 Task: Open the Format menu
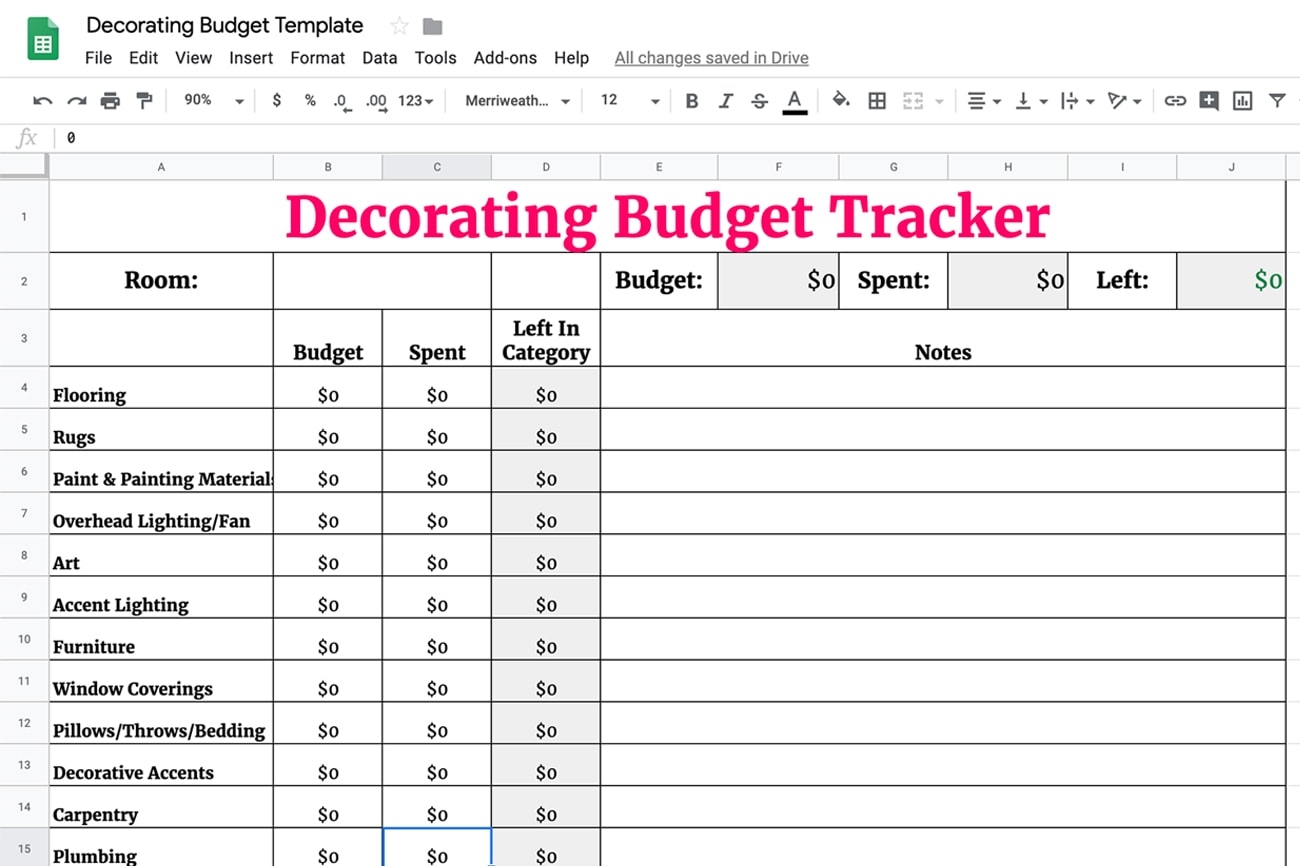[x=317, y=58]
